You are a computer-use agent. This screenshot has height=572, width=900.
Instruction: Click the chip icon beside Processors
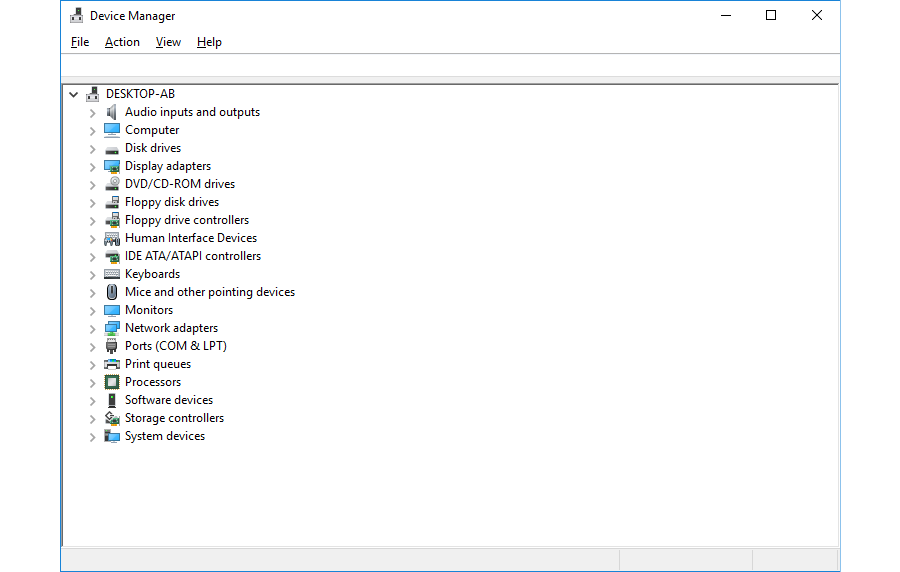112,382
